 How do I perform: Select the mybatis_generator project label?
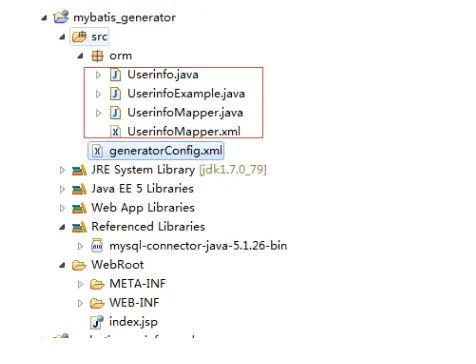[x=124, y=18]
